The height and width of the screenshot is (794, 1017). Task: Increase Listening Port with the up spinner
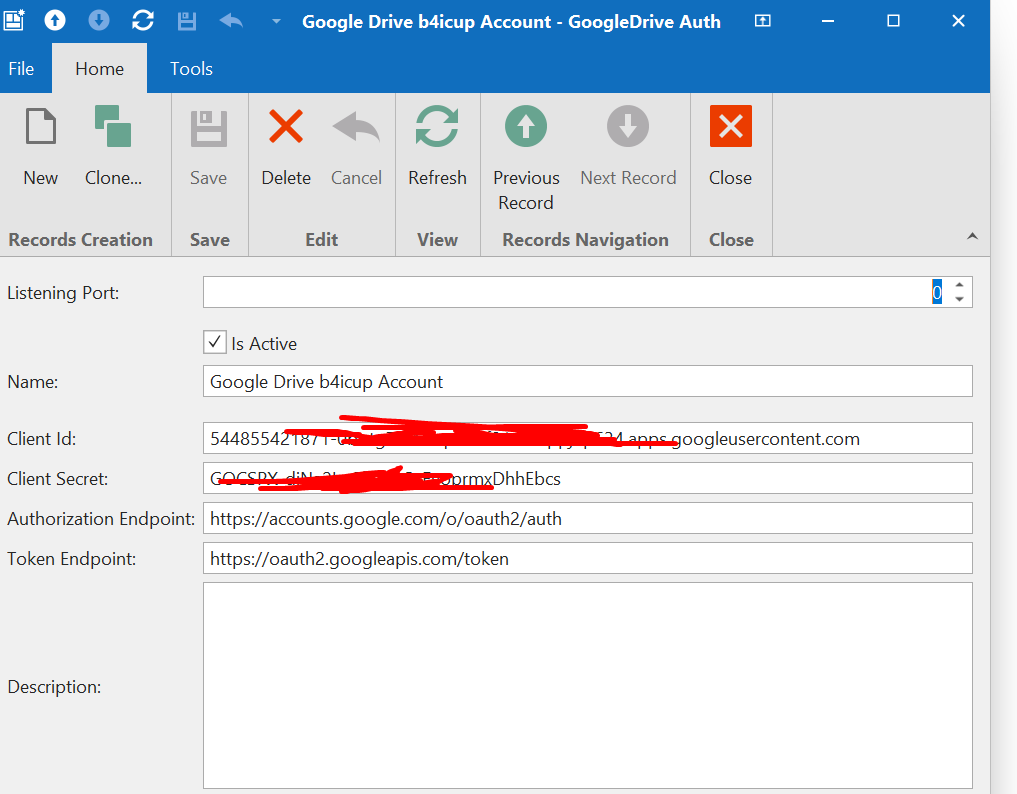coord(959,285)
